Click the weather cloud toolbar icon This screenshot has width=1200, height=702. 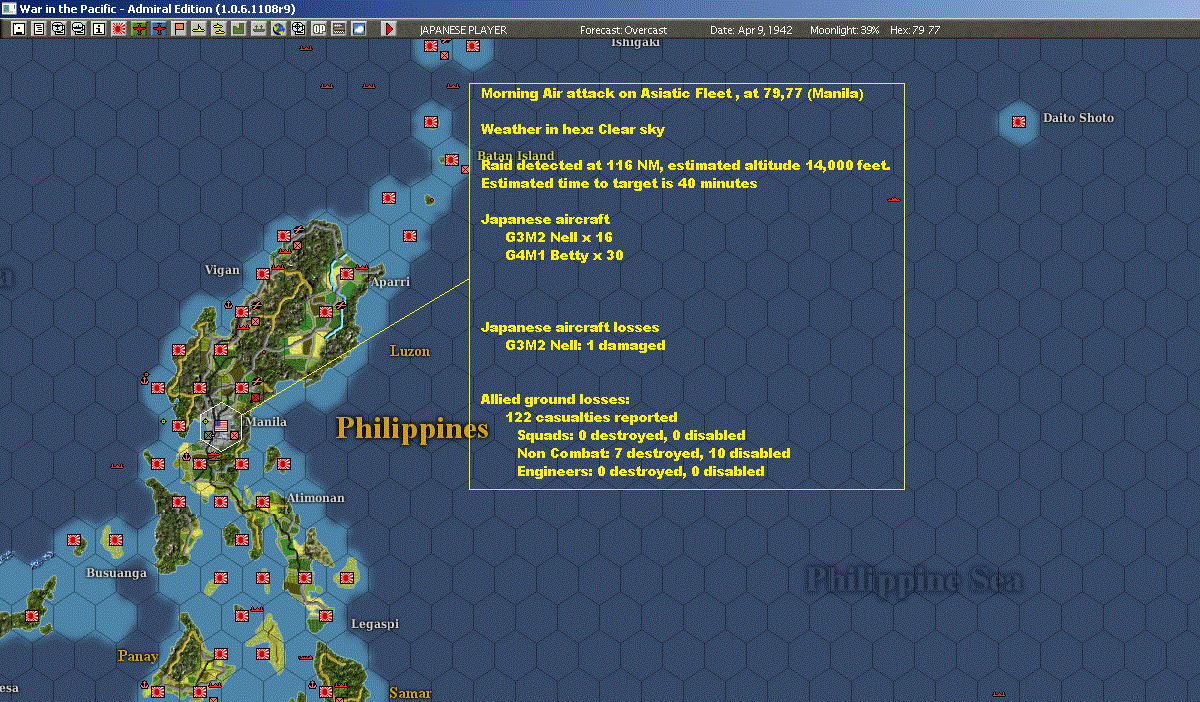358,29
